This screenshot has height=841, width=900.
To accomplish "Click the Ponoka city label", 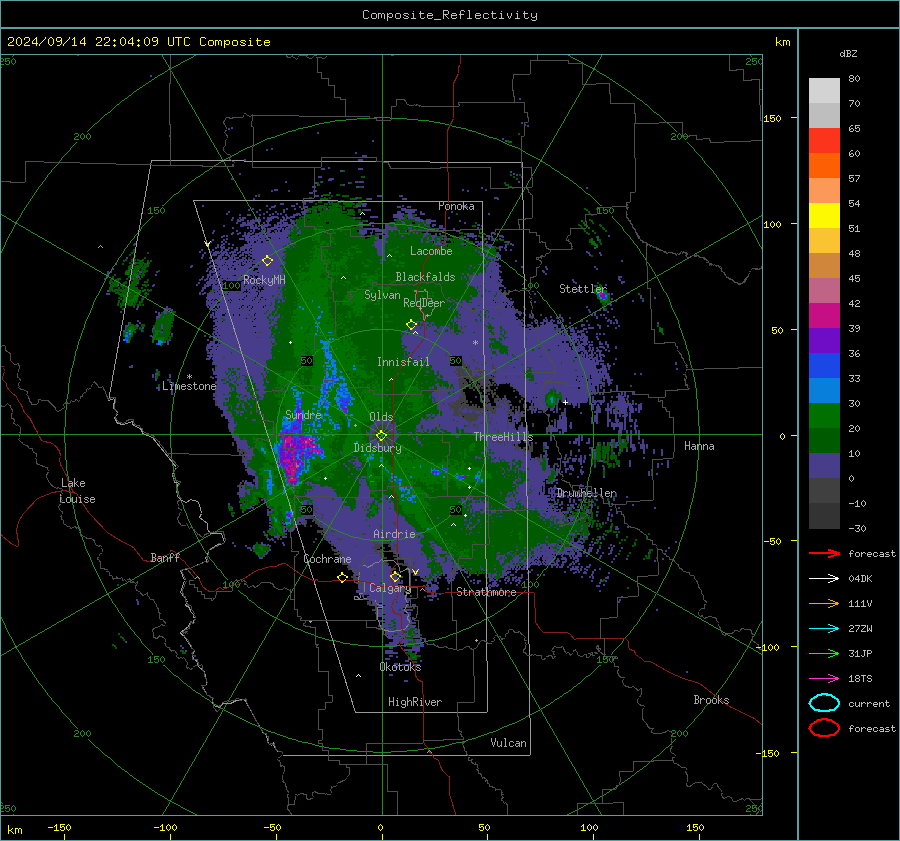I will (x=456, y=206).
